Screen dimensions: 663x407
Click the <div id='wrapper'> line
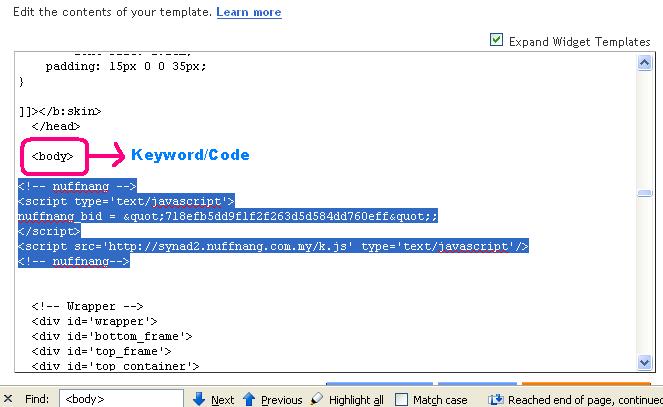94,321
